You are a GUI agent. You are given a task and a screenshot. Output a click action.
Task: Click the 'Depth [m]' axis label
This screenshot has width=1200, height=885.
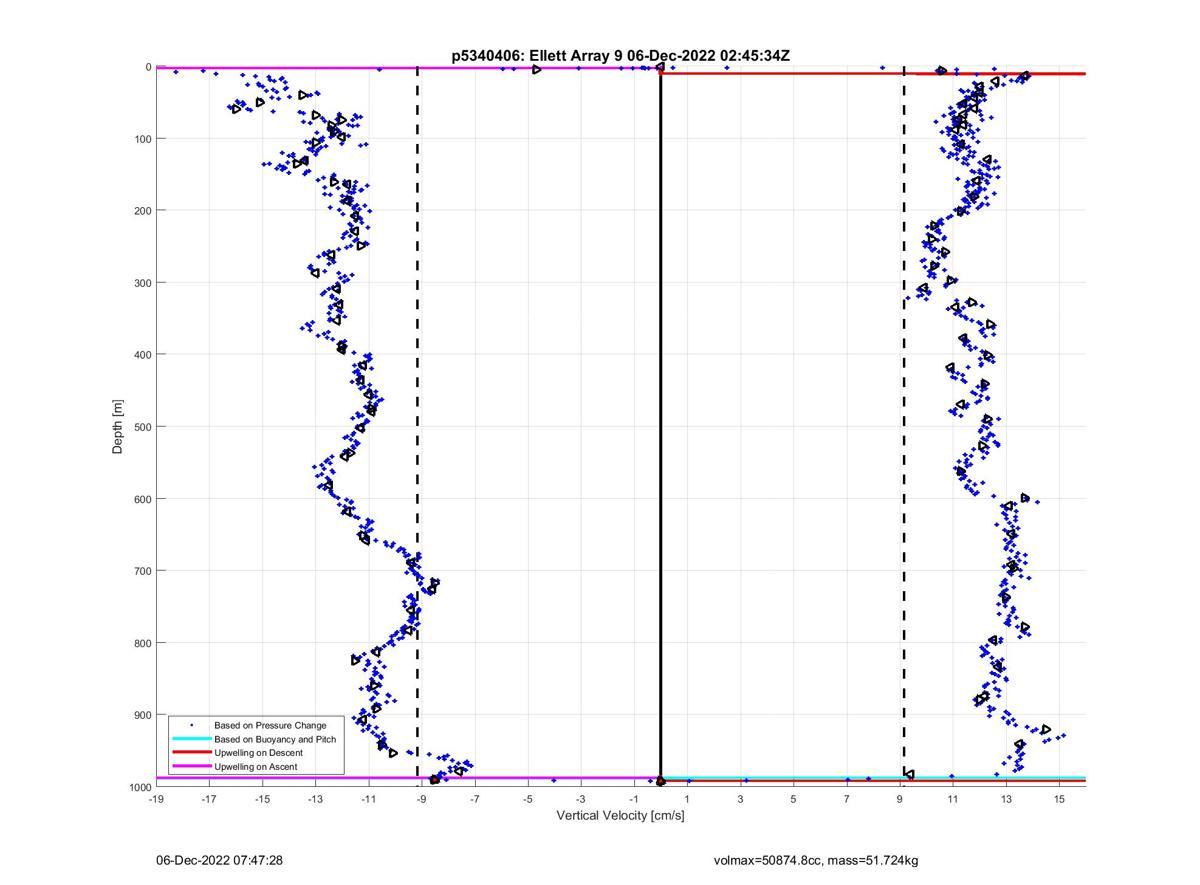(x=118, y=427)
